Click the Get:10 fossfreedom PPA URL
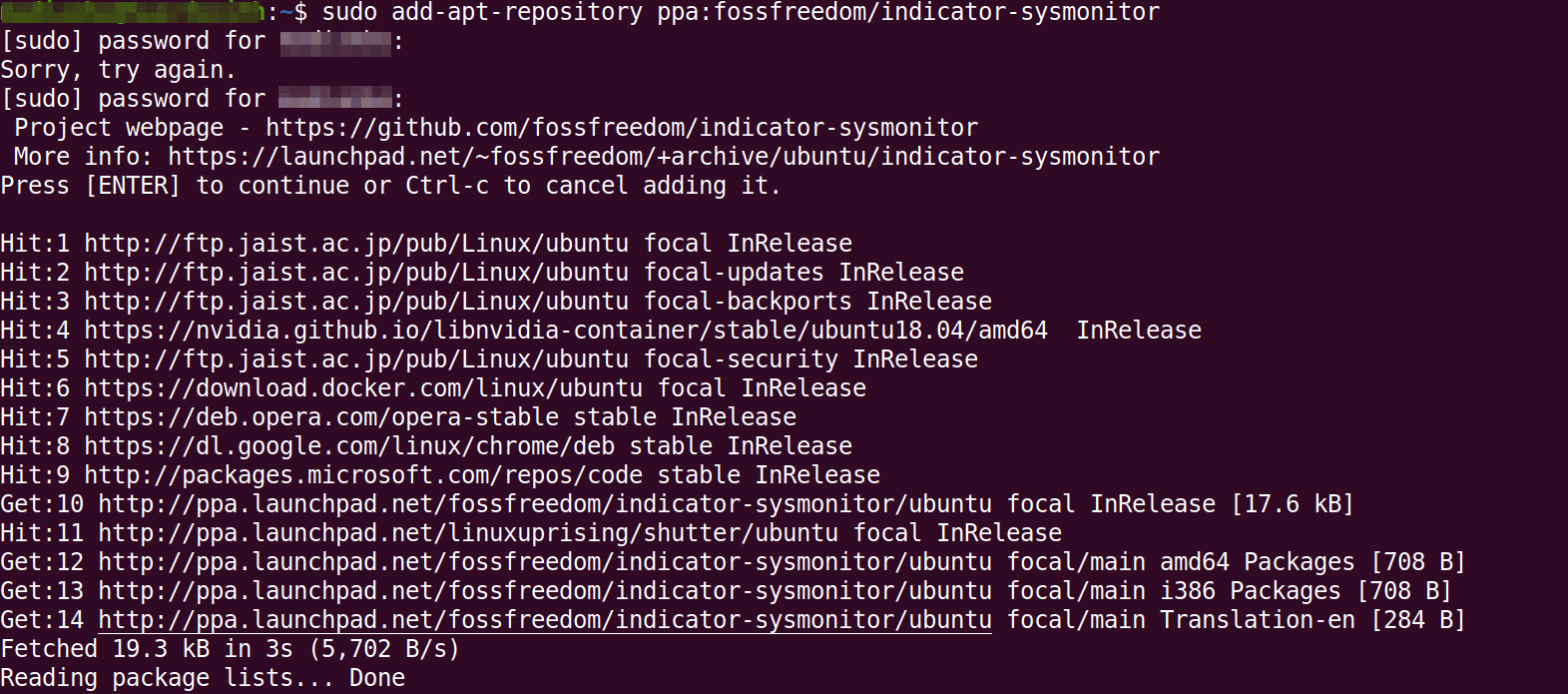The width and height of the screenshot is (1568, 694). coord(544,504)
